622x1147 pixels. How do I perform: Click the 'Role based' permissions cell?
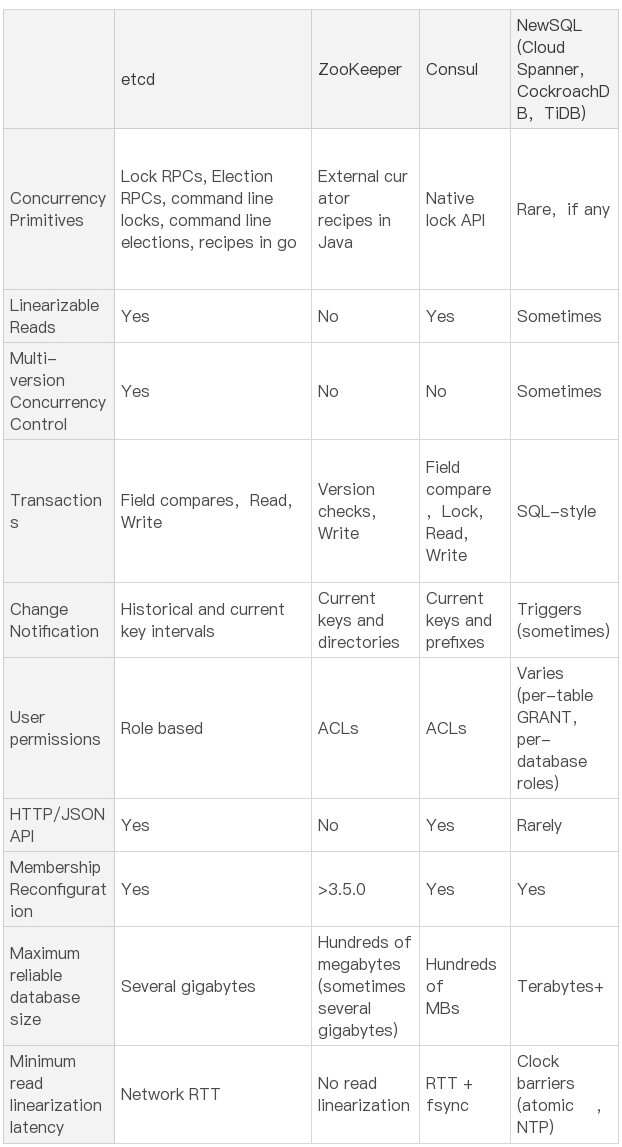[162, 728]
